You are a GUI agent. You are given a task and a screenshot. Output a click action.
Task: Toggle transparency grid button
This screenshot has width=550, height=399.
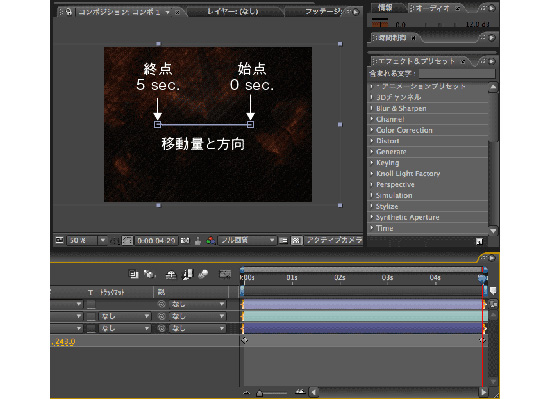pos(296,241)
